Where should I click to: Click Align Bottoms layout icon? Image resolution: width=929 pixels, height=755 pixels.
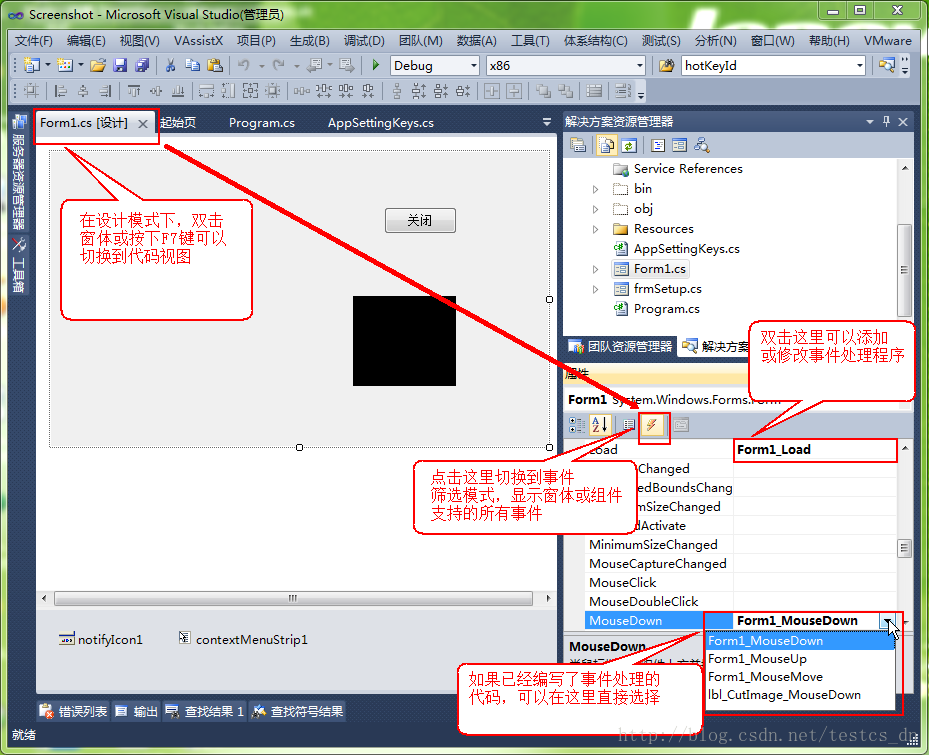[x=178, y=91]
